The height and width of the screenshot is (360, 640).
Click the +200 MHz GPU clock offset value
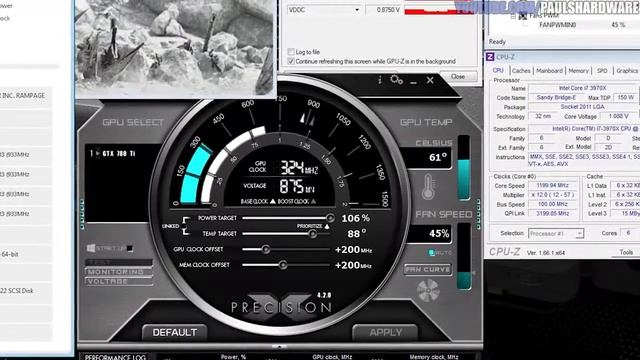353,249
